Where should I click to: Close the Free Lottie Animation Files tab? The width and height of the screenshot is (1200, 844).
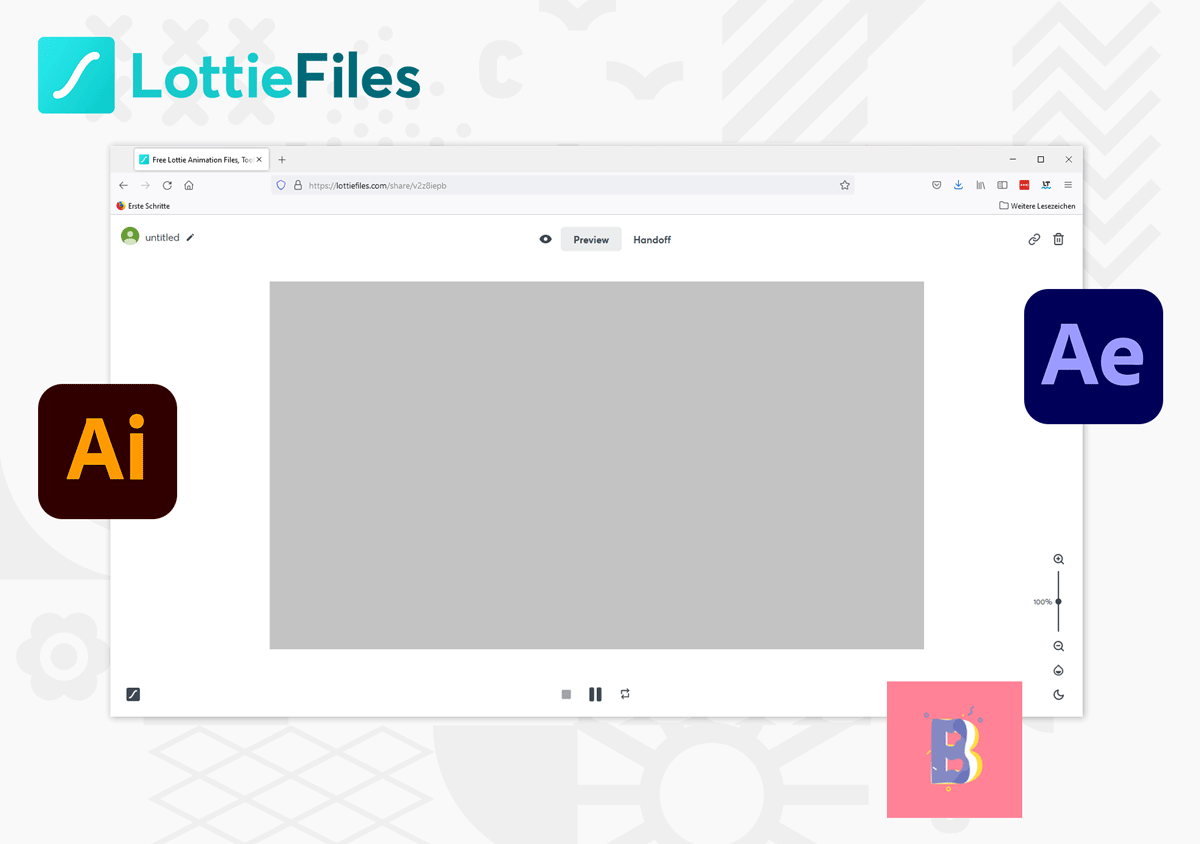tap(260, 160)
